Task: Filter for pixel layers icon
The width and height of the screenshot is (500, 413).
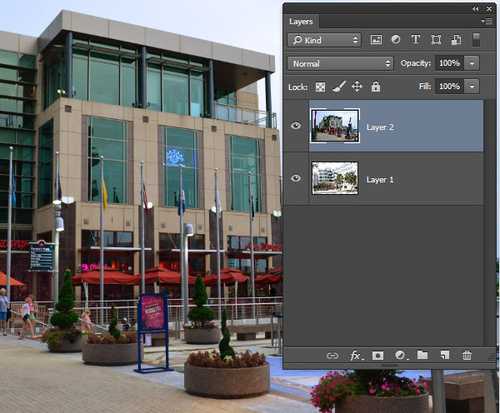Action: [376, 40]
